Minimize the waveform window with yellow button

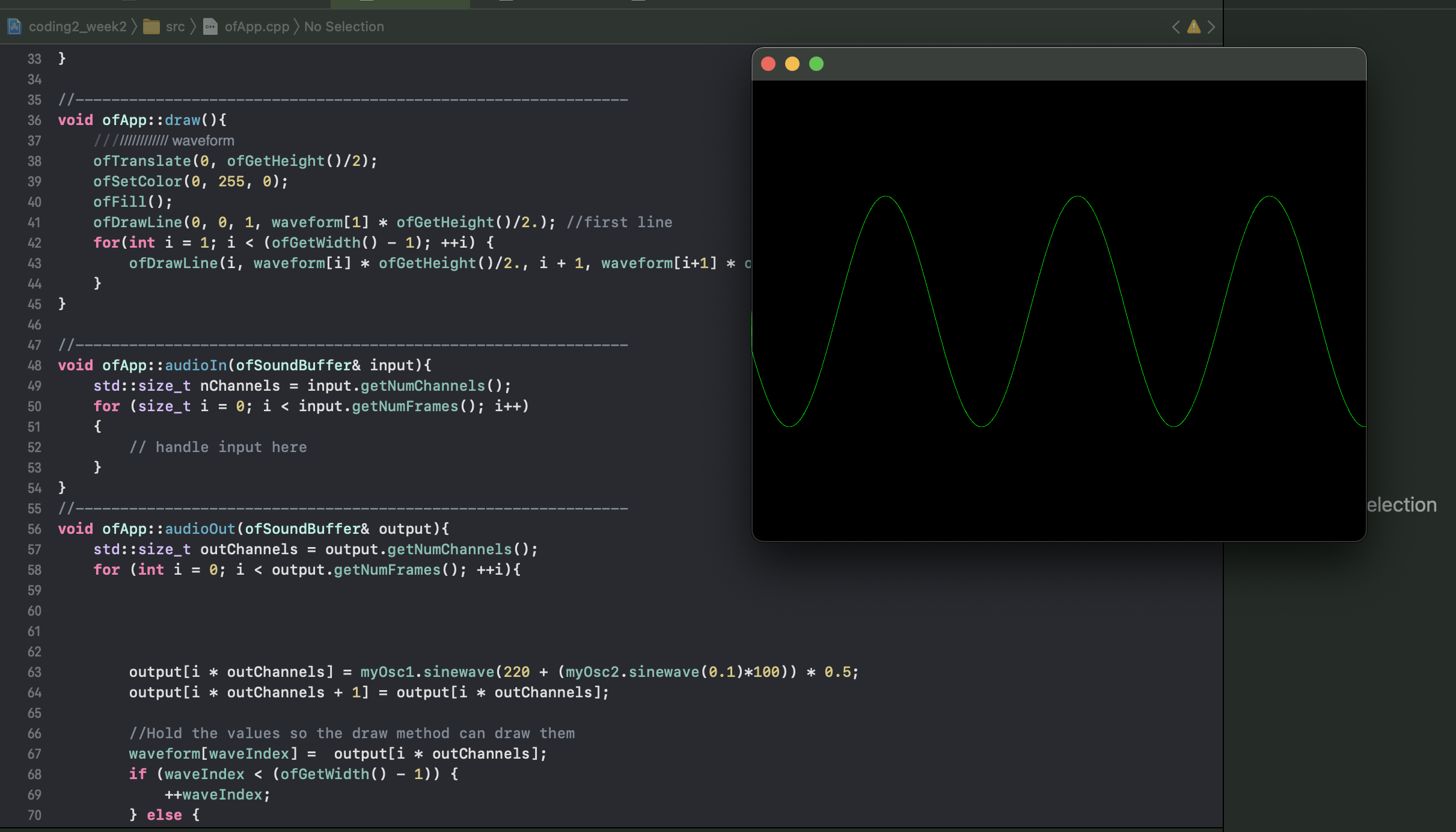pos(792,64)
